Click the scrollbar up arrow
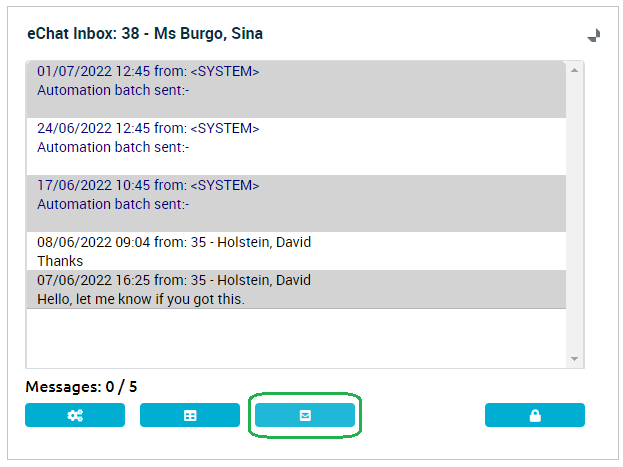623x467 pixels. [x=574, y=71]
